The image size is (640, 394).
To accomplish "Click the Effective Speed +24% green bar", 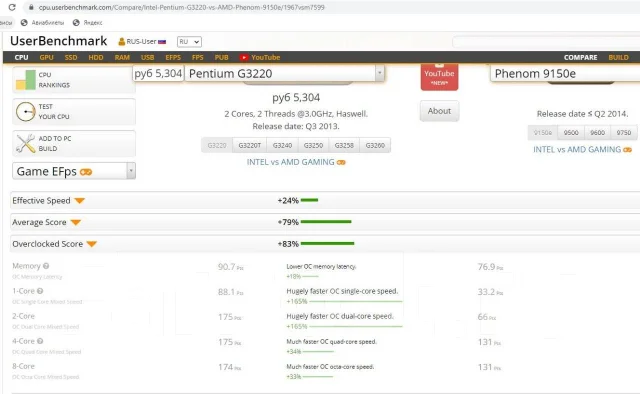I will pyautogui.click(x=309, y=200).
